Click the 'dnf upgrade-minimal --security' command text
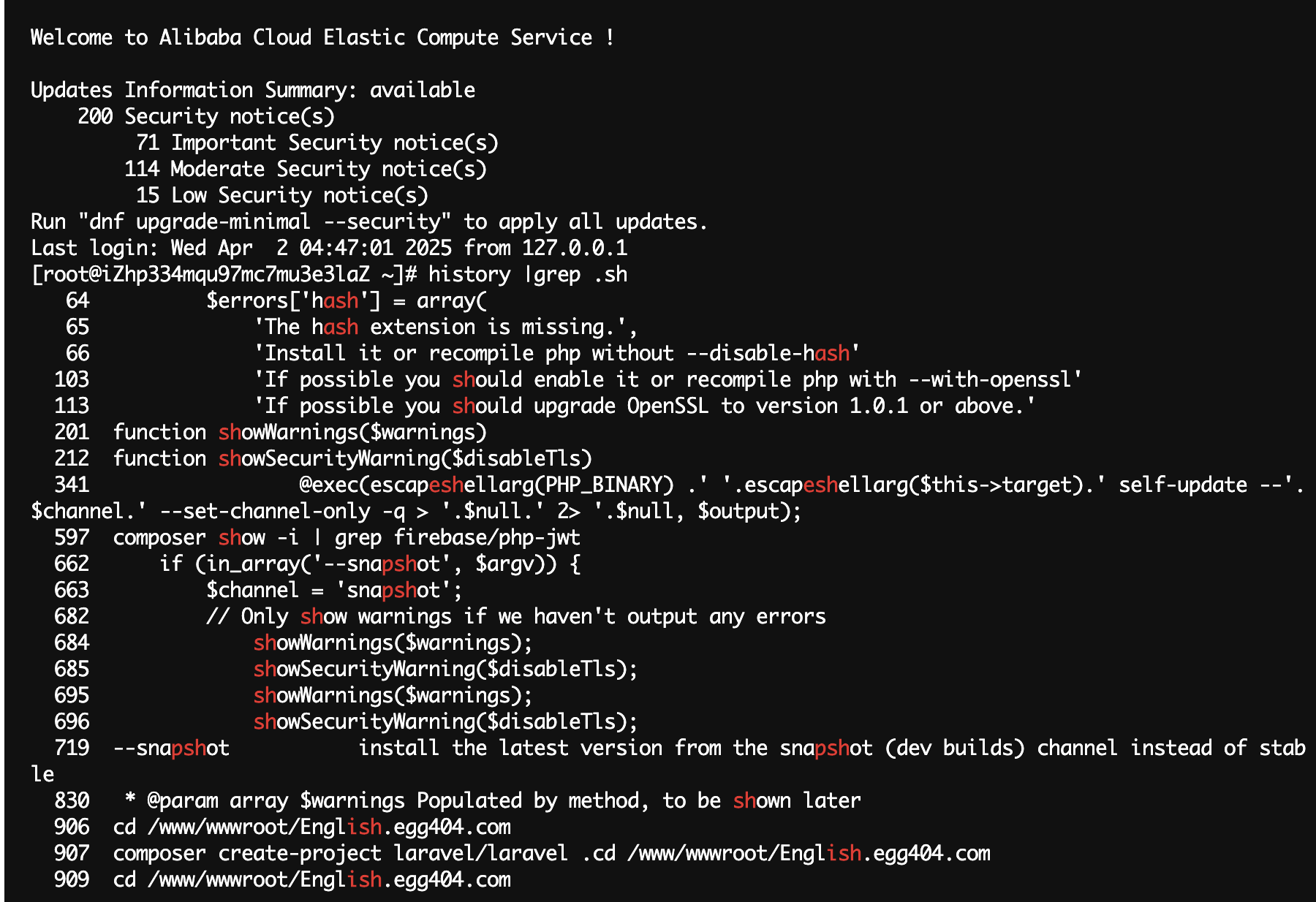 click(x=265, y=221)
